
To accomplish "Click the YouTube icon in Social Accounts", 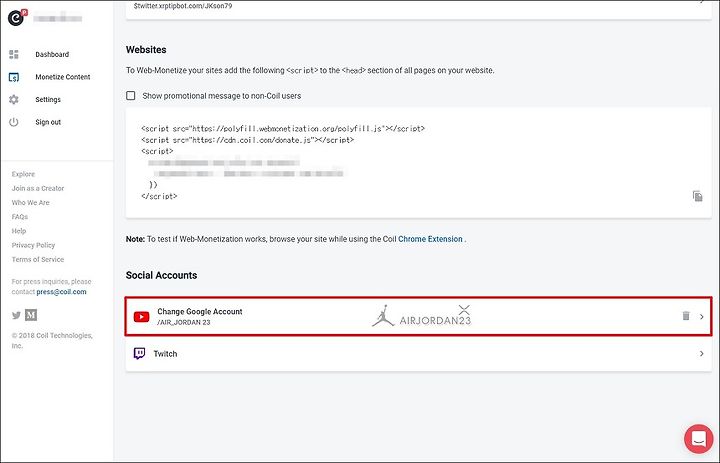I will pyautogui.click(x=141, y=316).
